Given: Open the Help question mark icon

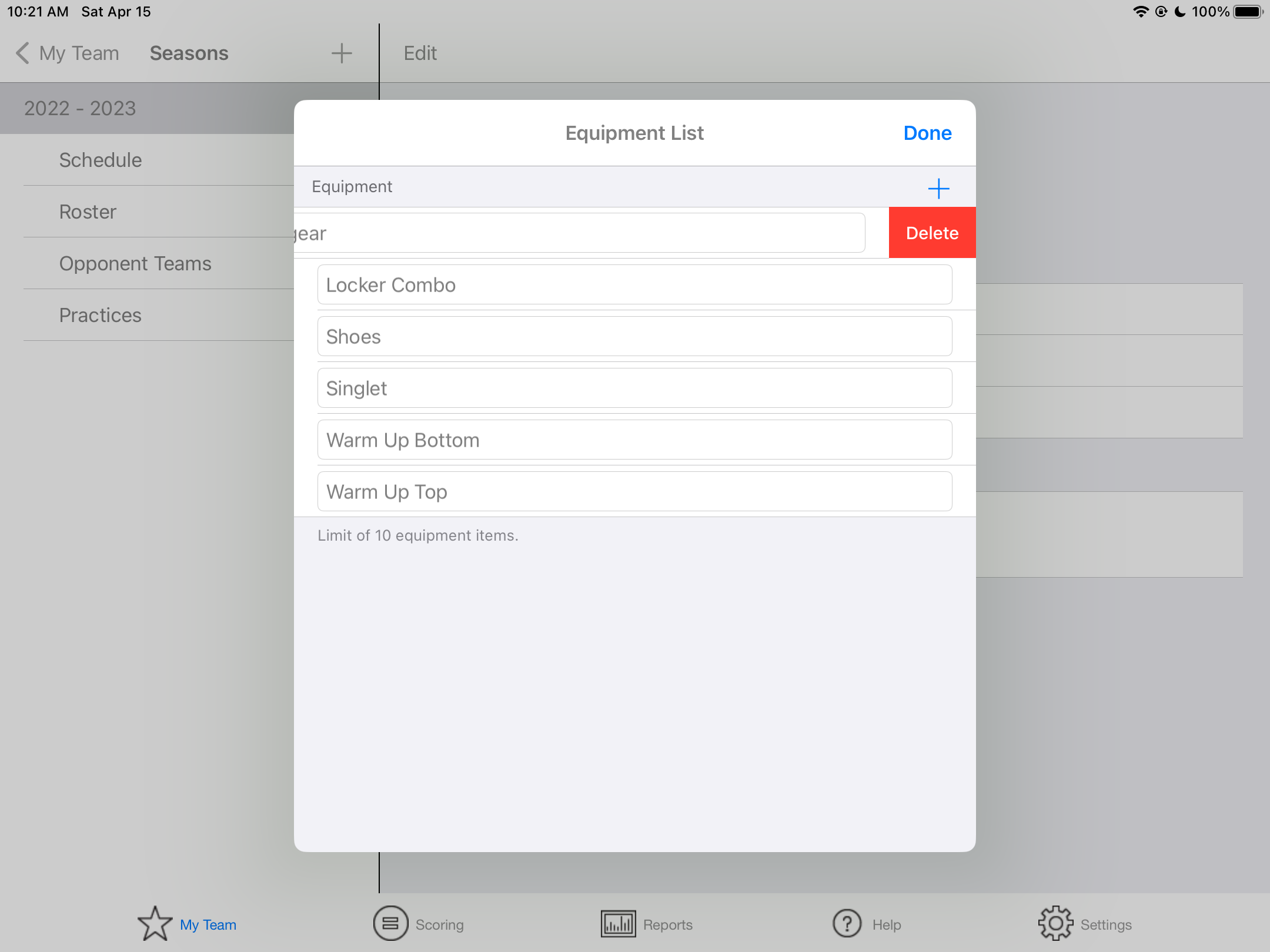Looking at the screenshot, I should tap(847, 924).
